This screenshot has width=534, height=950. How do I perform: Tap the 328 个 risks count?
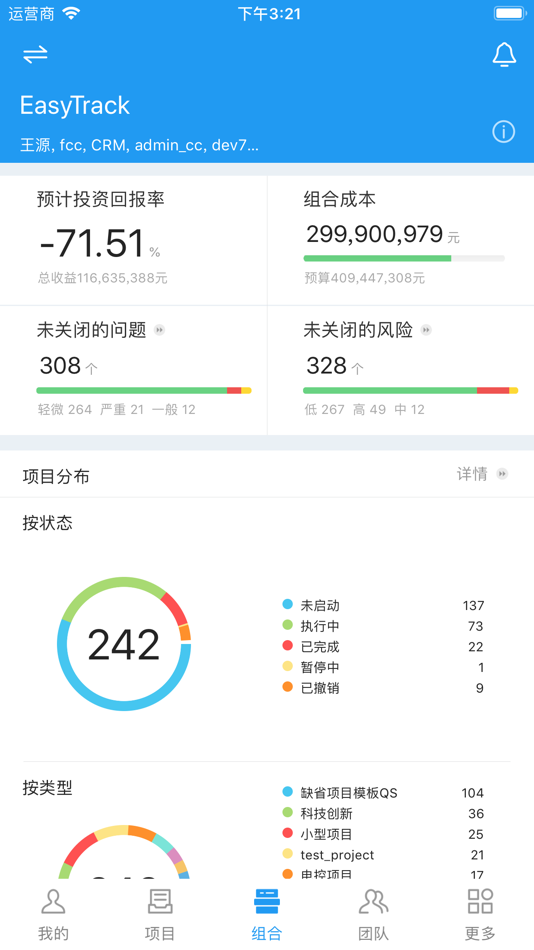(335, 366)
